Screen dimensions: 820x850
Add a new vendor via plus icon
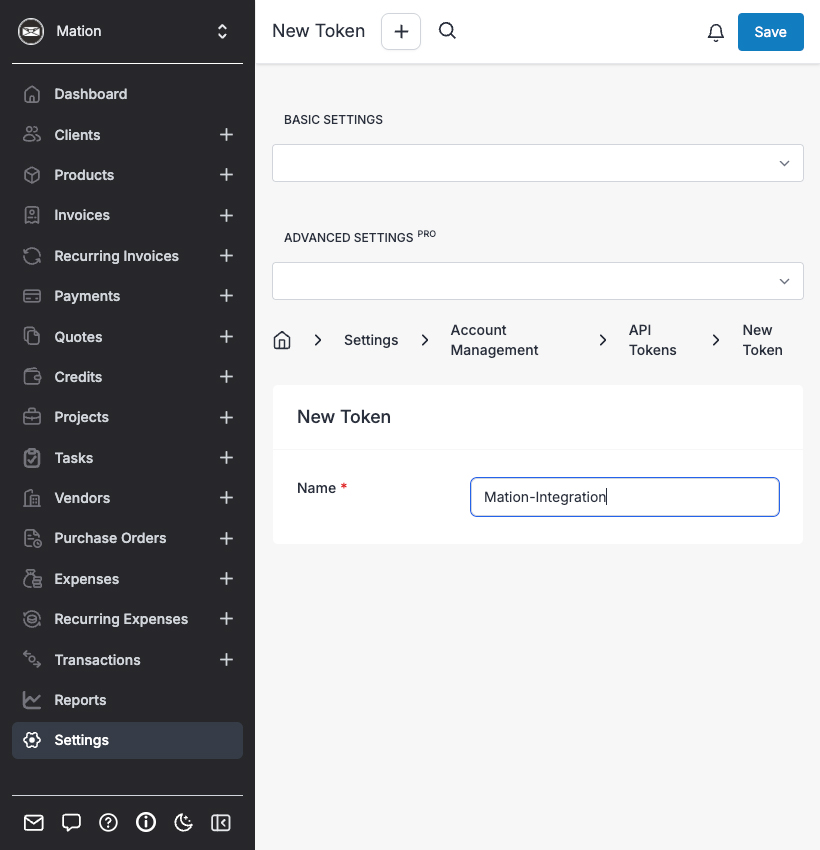227,498
